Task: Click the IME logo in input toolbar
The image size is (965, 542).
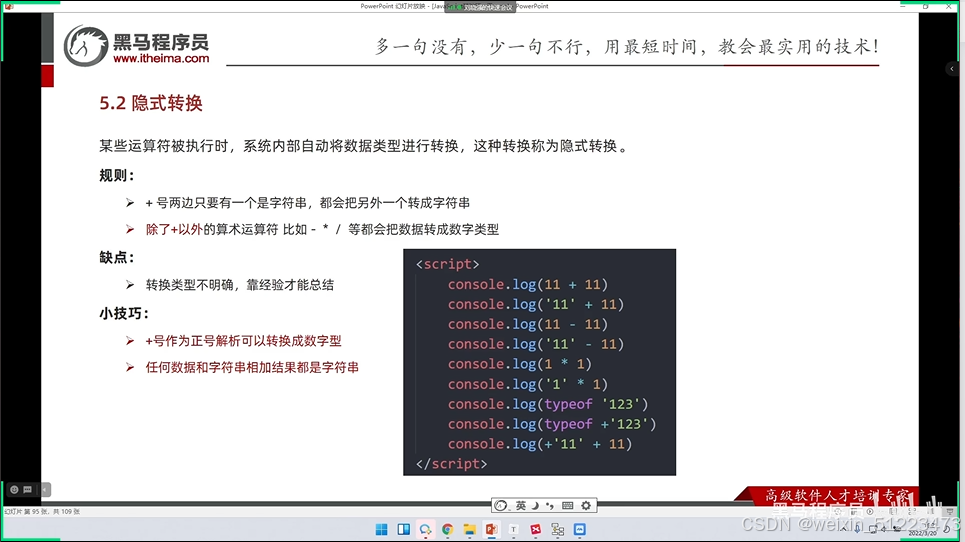Action: tap(501, 506)
